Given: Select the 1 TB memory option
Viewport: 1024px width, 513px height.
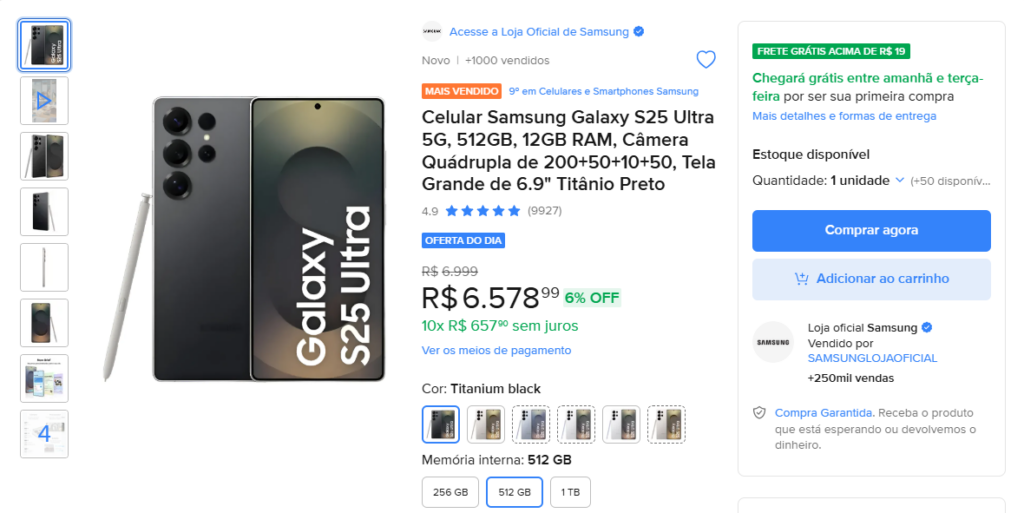Looking at the screenshot, I should pyautogui.click(x=570, y=492).
